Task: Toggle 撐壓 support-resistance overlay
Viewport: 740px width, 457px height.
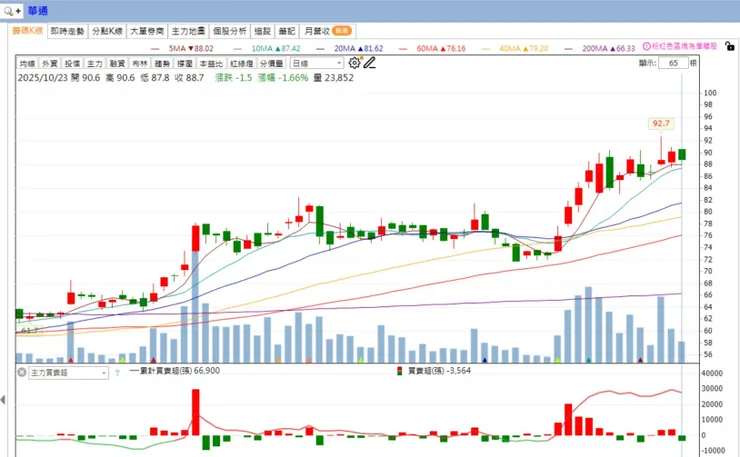Action: [185, 63]
